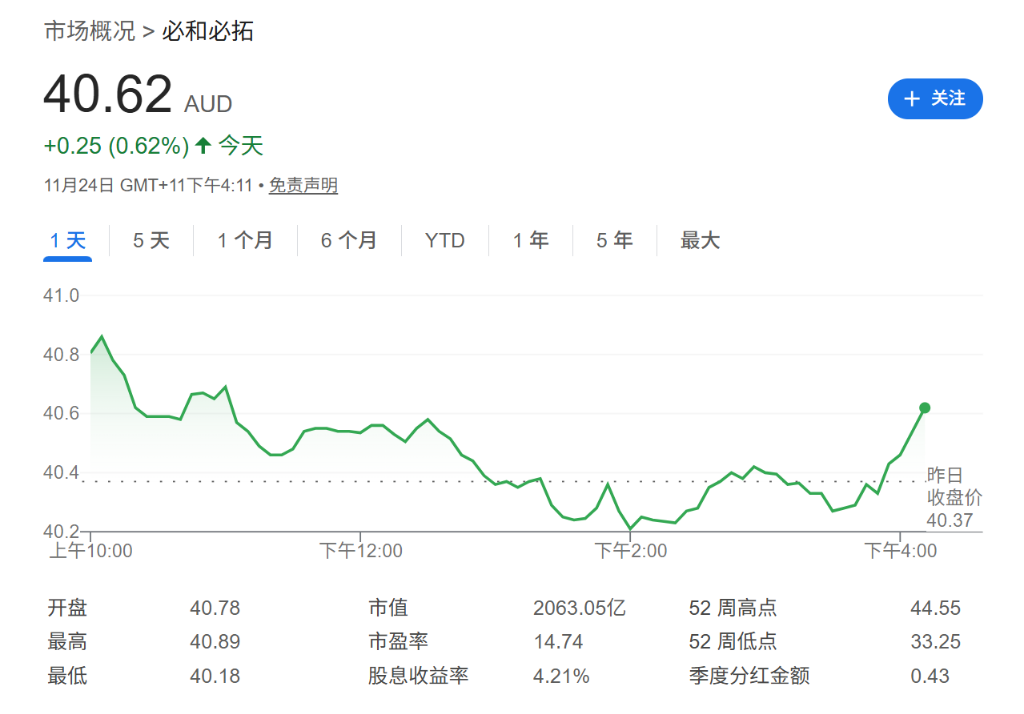This screenshot has height=714, width=1024.
Task: Switch to the 1 个月 tab
Action: pyautogui.click(x=245, y=241)
